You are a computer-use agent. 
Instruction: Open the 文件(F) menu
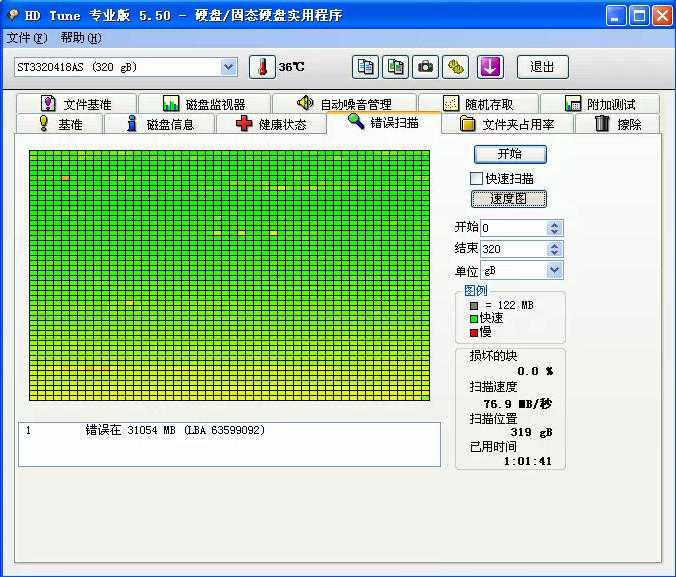pyautogui.click(x=27, y=38)
